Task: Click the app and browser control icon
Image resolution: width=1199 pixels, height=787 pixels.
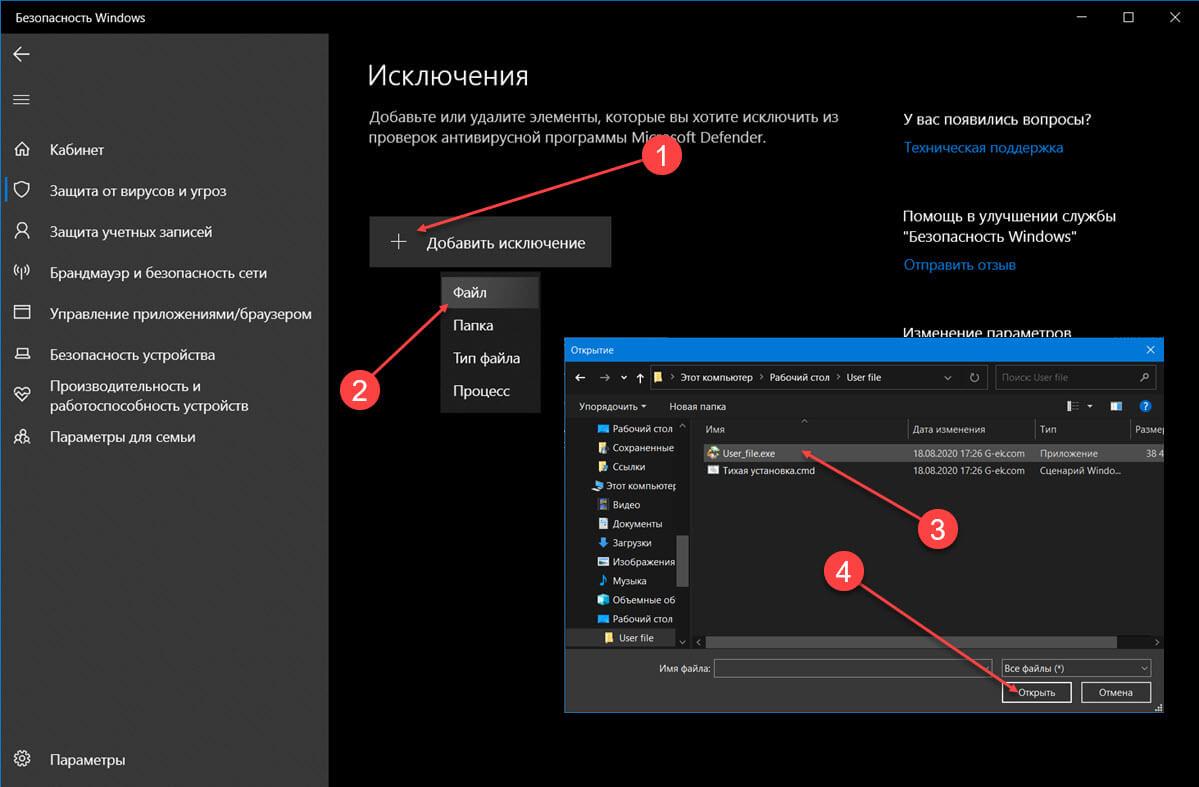Action: [x=22, y=313]
